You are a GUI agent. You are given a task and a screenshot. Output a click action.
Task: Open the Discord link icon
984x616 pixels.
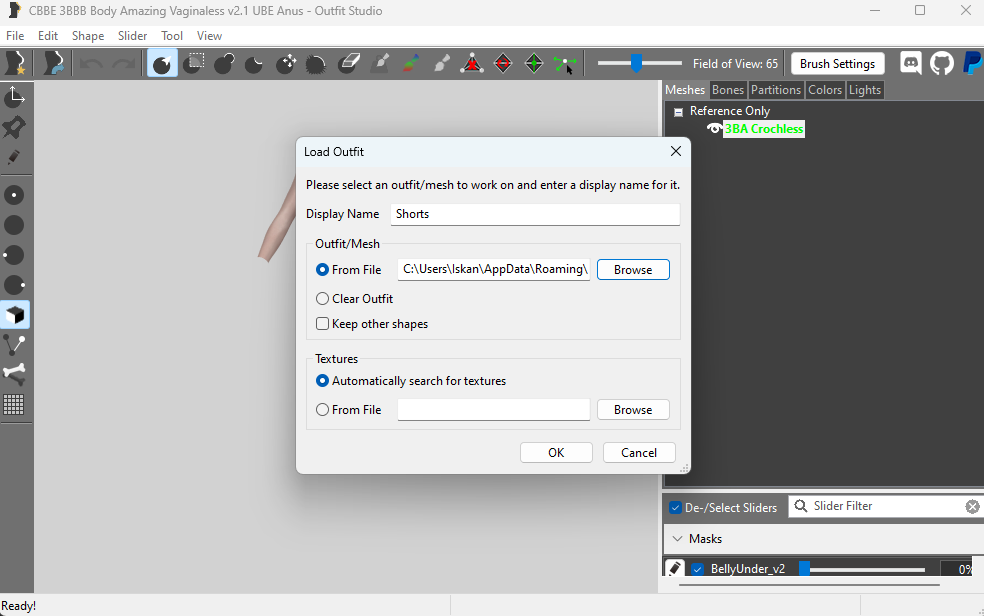pyautogui.click(x=911, y=63)
